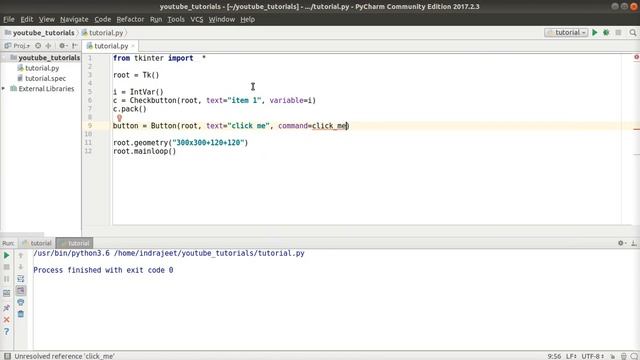
Task: Open the Help menu
Action: 247,19
